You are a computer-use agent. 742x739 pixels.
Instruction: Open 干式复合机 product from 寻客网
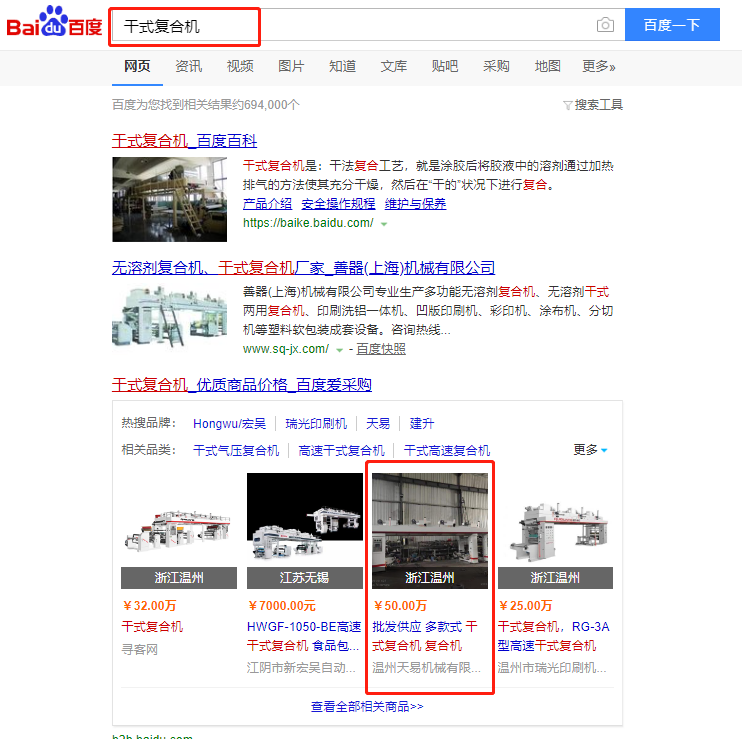coord(152,627)
